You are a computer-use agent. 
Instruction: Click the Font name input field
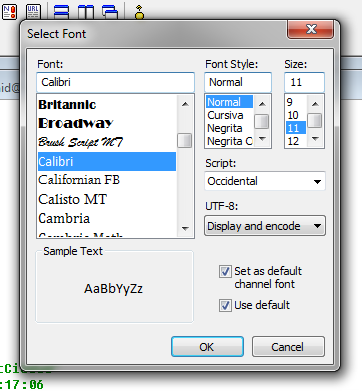pos(115,82)
